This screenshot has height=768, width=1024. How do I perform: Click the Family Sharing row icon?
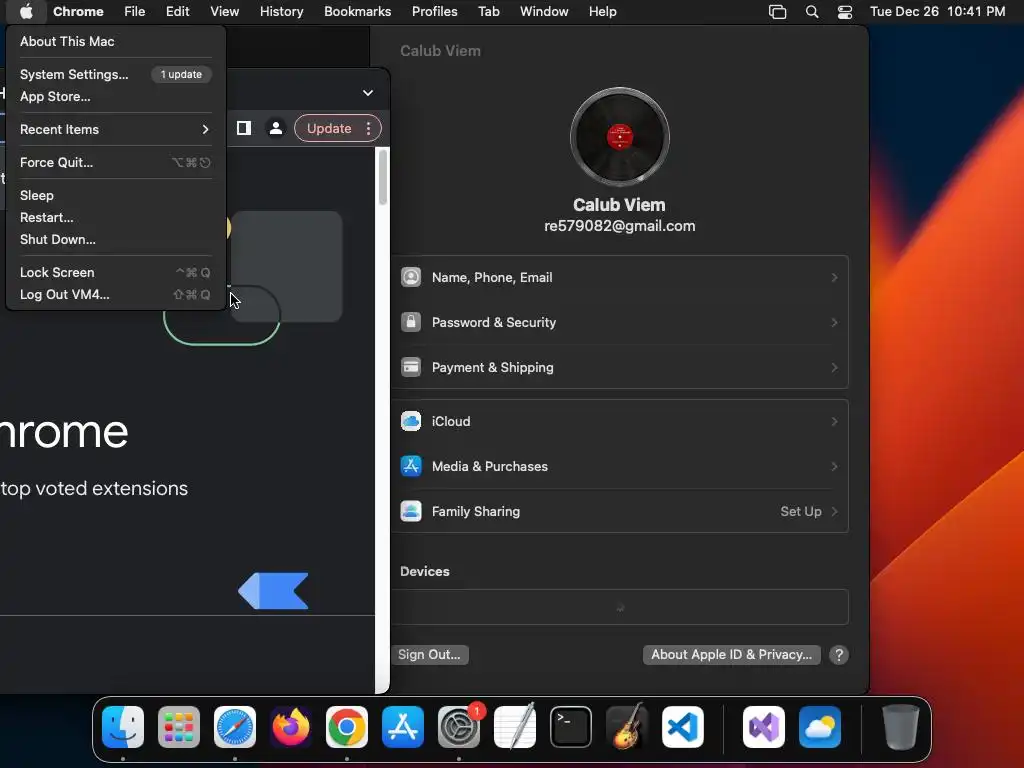tap(411, 511)
